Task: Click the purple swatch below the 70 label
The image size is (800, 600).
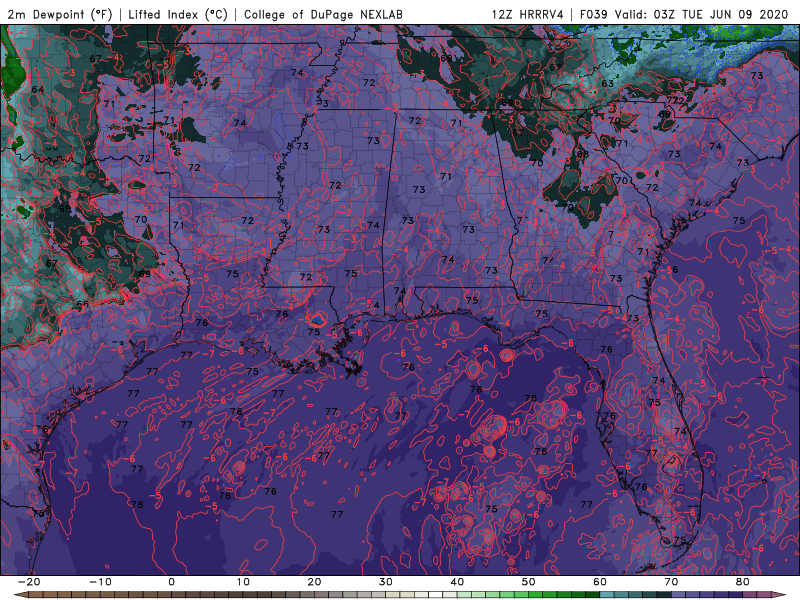Action: (679, 595)
